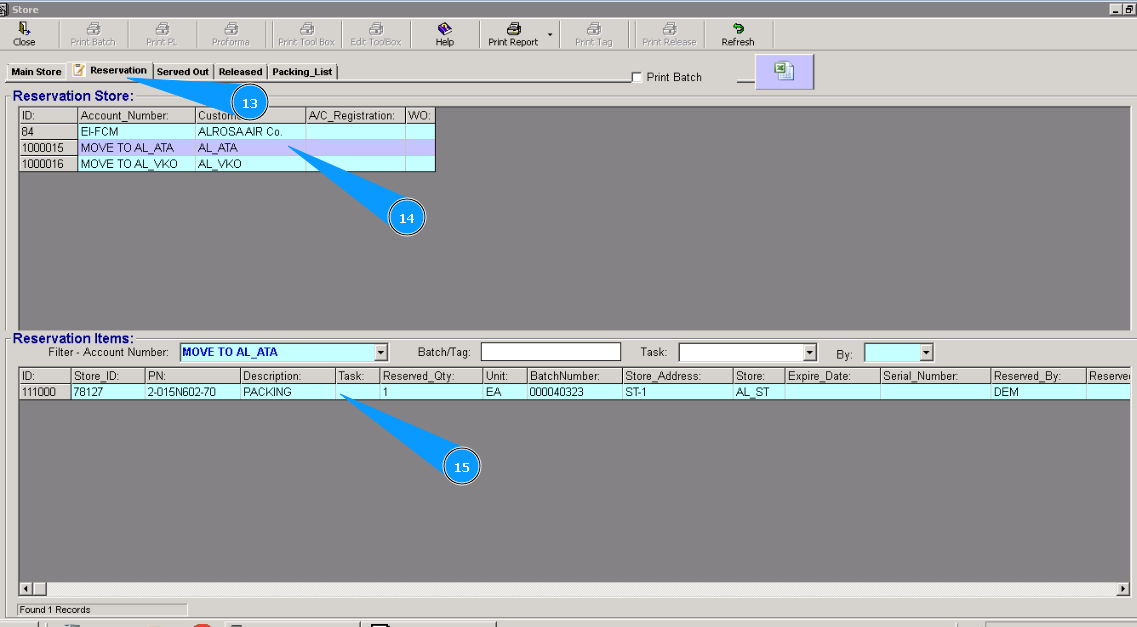
Task: Click the WO column header
Action: pyautogui.click(x=421, y=115)
